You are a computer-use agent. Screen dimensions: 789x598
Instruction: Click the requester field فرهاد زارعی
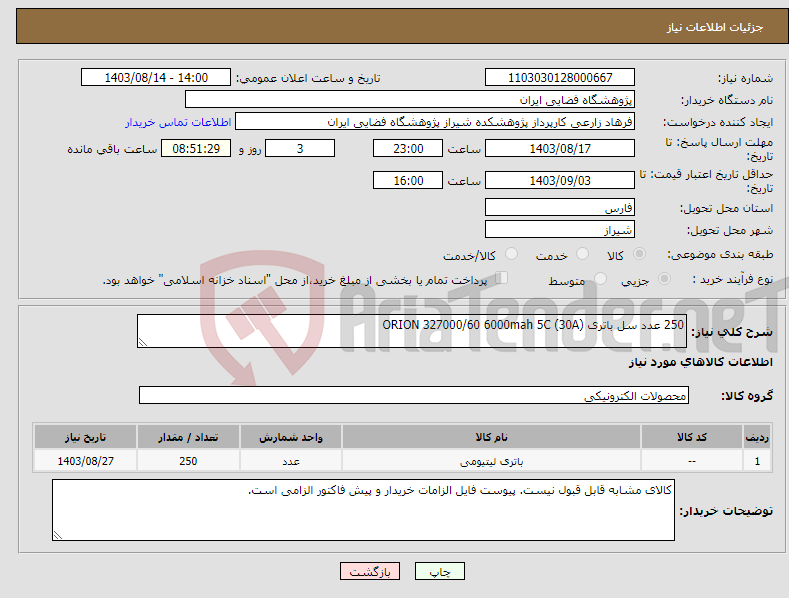(435, 122)
